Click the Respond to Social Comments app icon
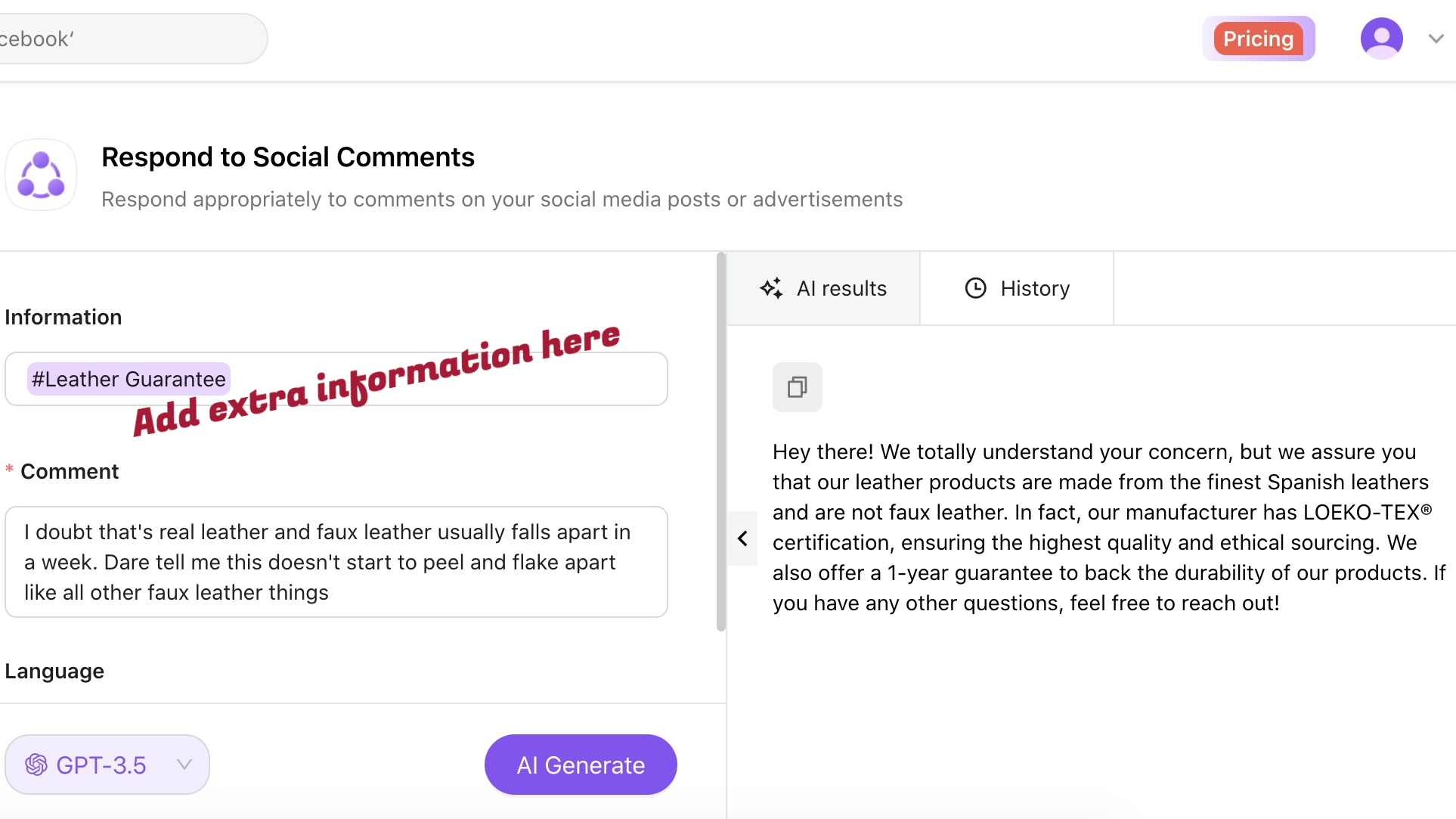 [x=41, y=175]
